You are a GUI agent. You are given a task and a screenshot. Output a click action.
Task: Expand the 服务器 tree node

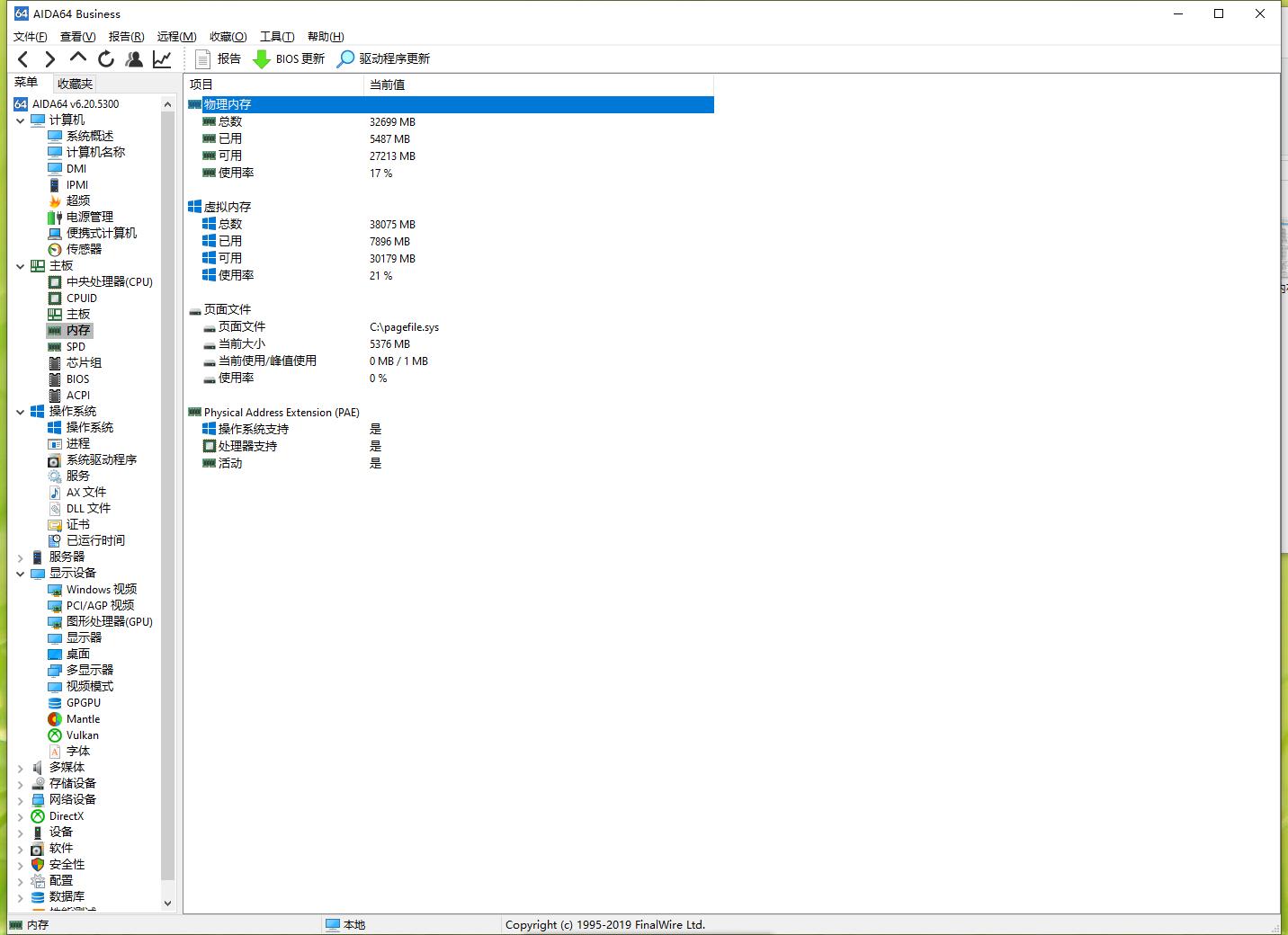20,557
